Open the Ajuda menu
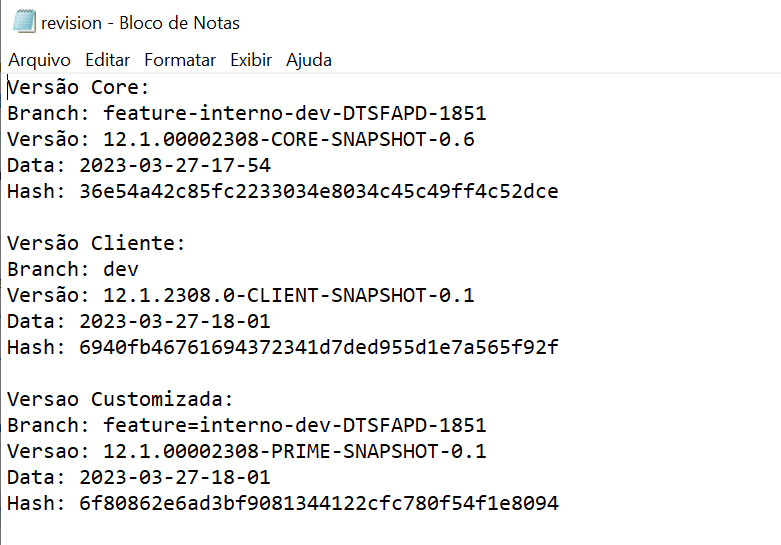781x545 pixels. tap(308, 60)
